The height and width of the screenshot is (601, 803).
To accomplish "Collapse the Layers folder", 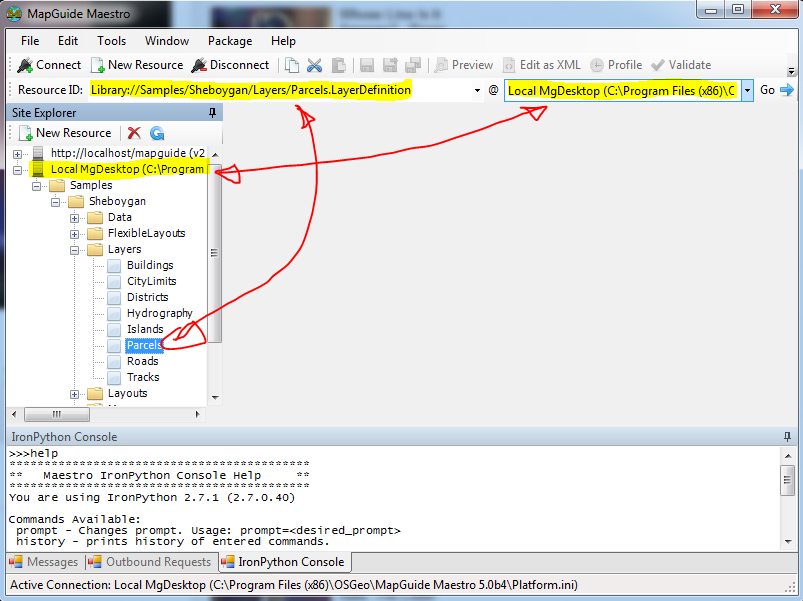I will [x=74, y=250].
